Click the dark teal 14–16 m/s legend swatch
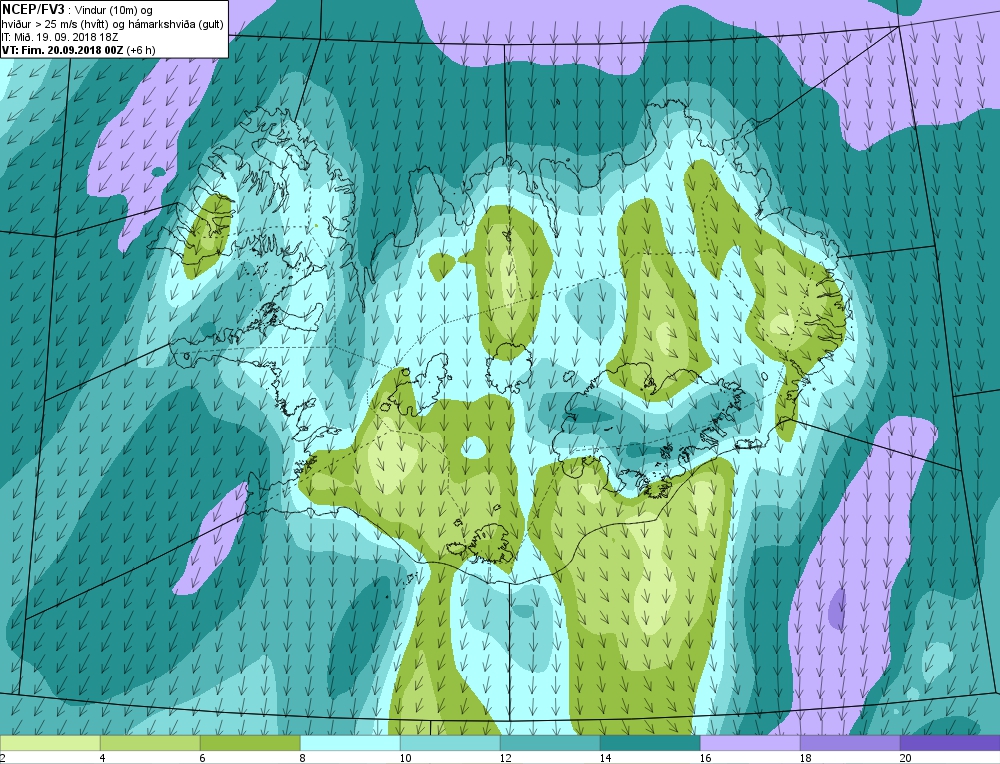The image size is (1000, 764). 650,743
